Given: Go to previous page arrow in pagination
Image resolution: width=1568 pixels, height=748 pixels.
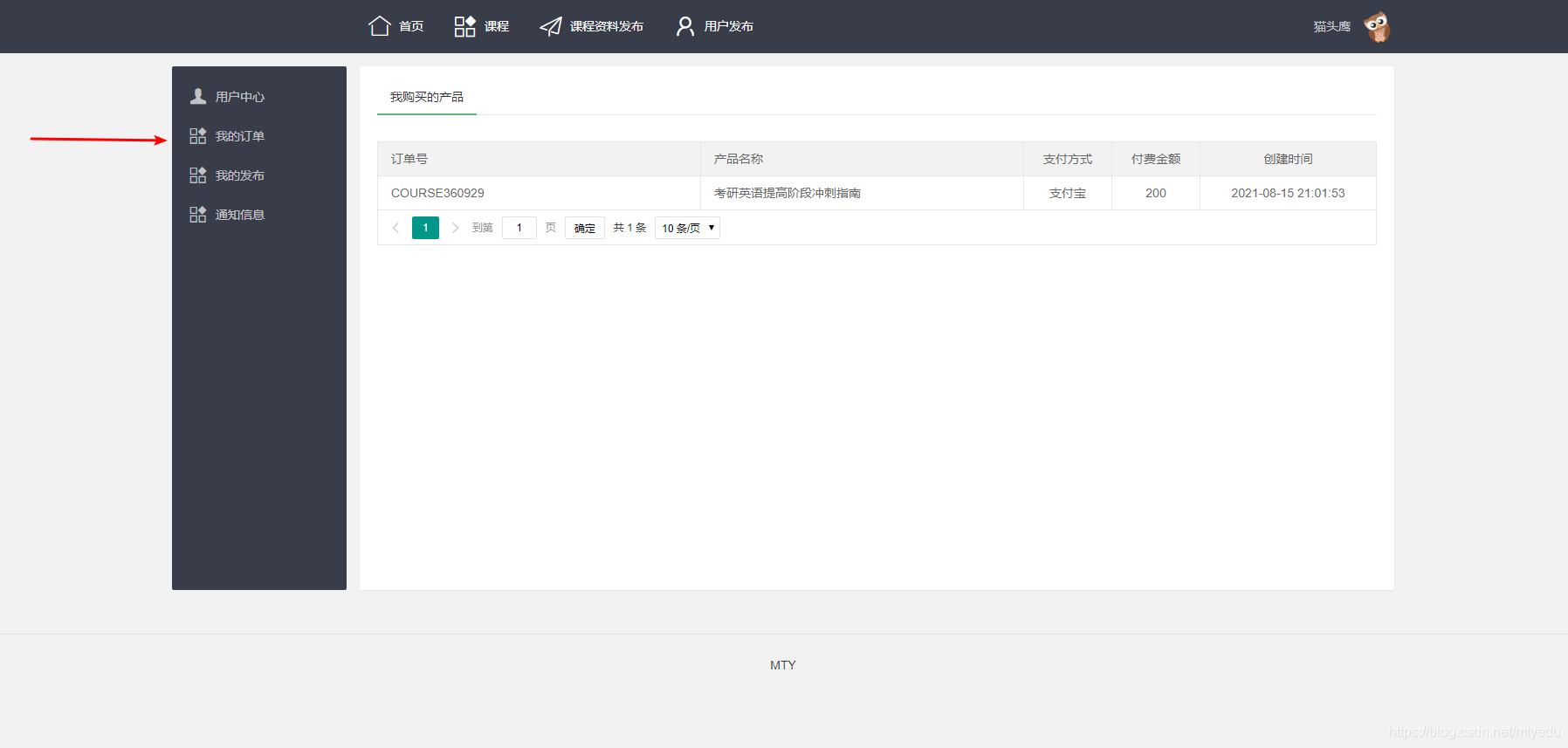Looking at the screenshot, I should 395,228.
